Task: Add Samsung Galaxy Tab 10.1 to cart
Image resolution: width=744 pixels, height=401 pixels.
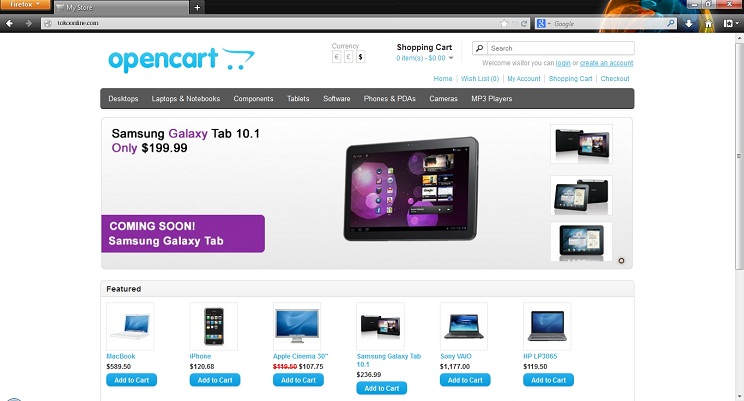Action: 382,388
